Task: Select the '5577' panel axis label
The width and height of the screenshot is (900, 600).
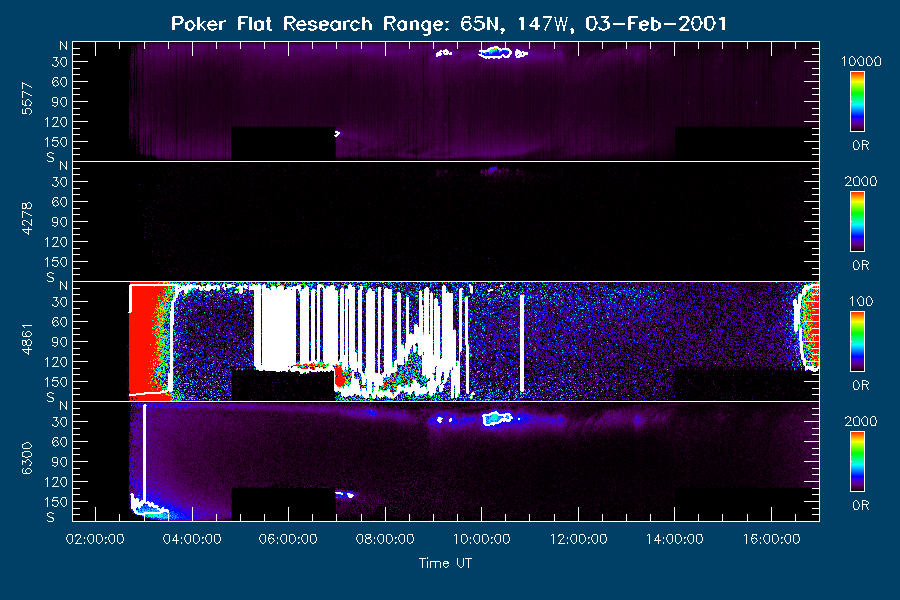Action: point(27,99)
